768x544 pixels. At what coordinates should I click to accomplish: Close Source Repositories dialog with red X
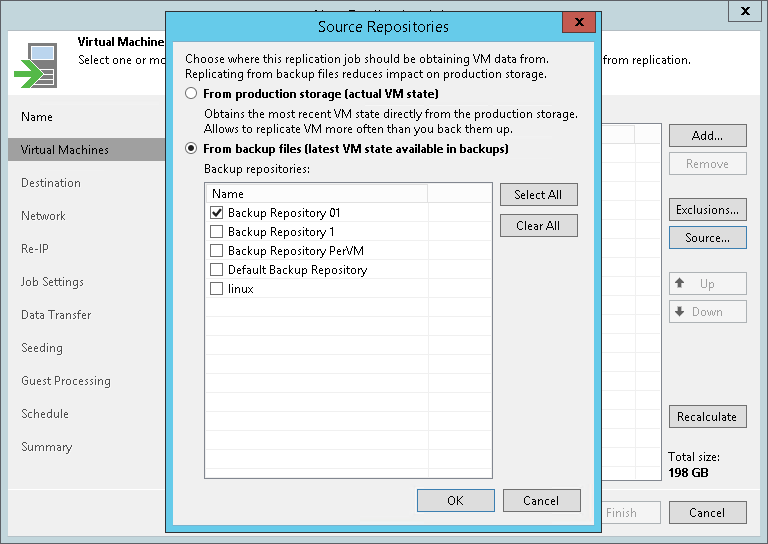579,22
